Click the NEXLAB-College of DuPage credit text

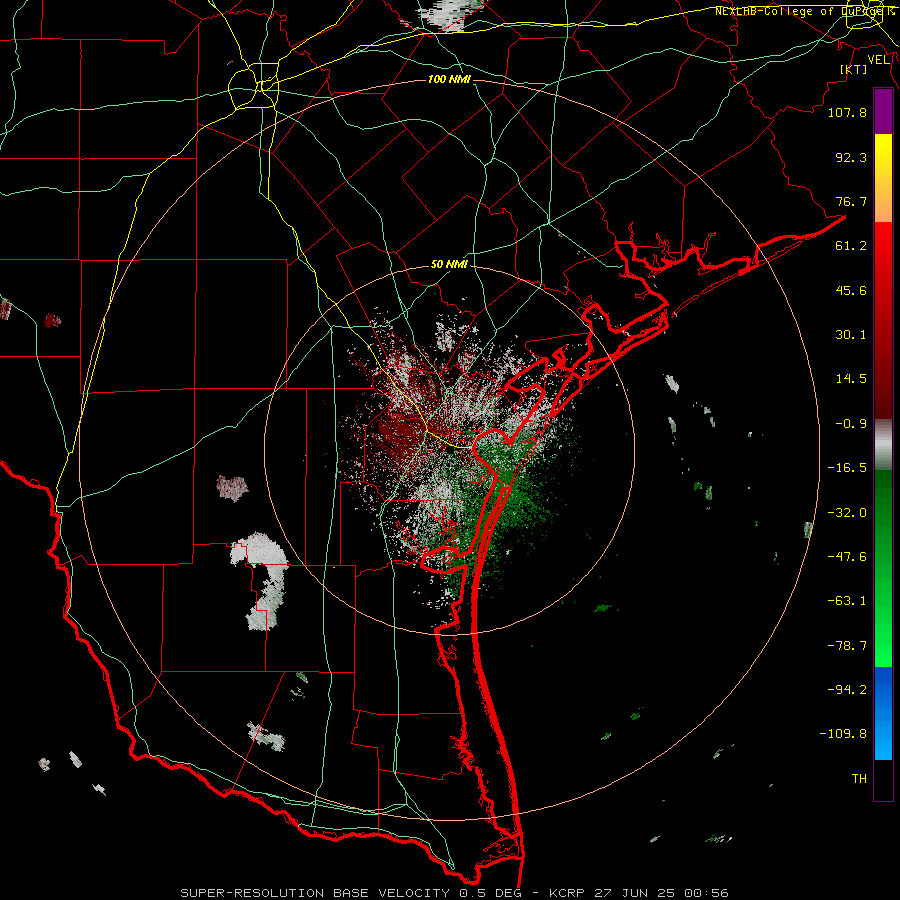(x=804, y=11)
